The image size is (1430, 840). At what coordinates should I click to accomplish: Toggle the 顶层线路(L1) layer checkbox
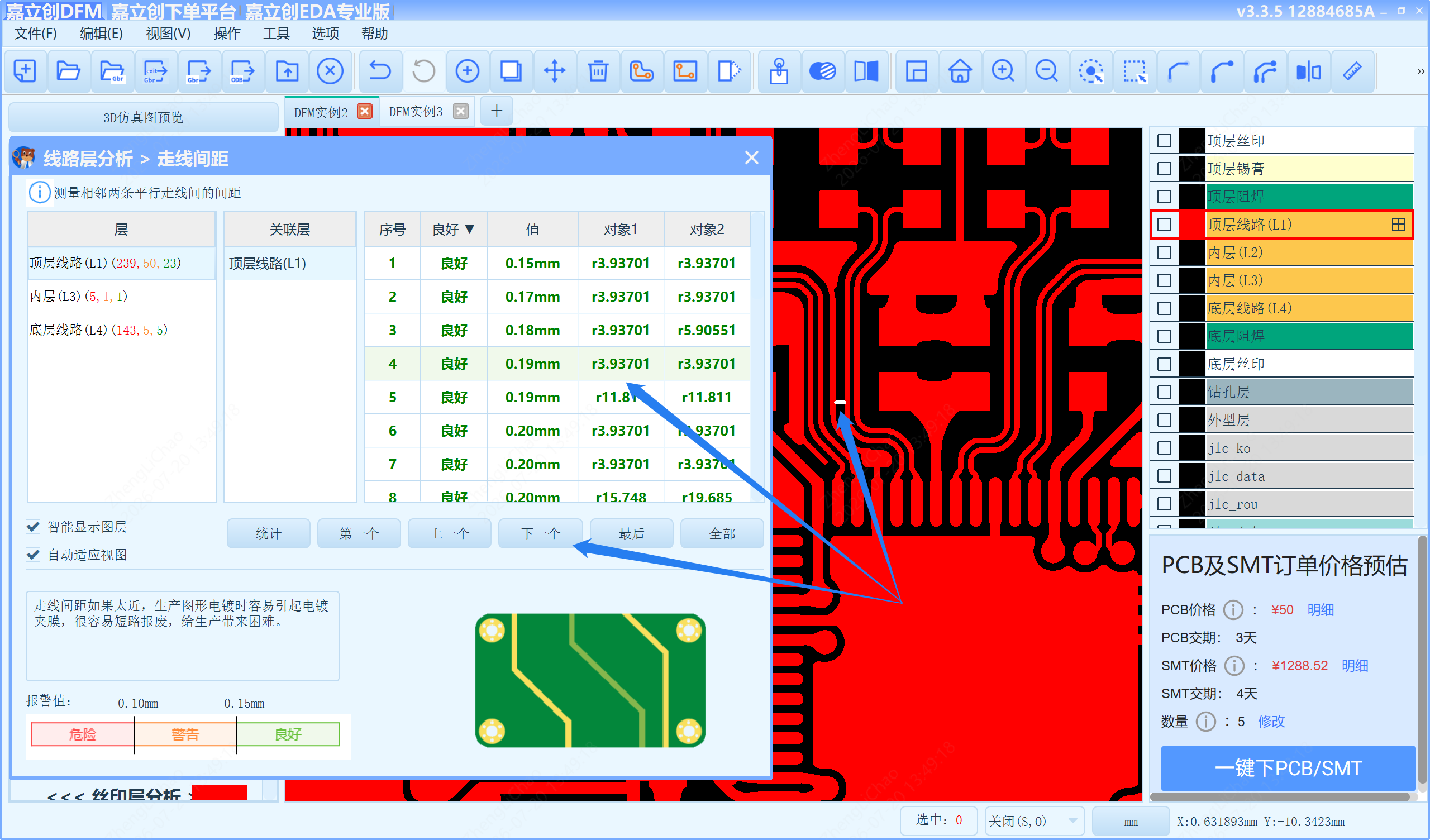(x=1164, y=224)
